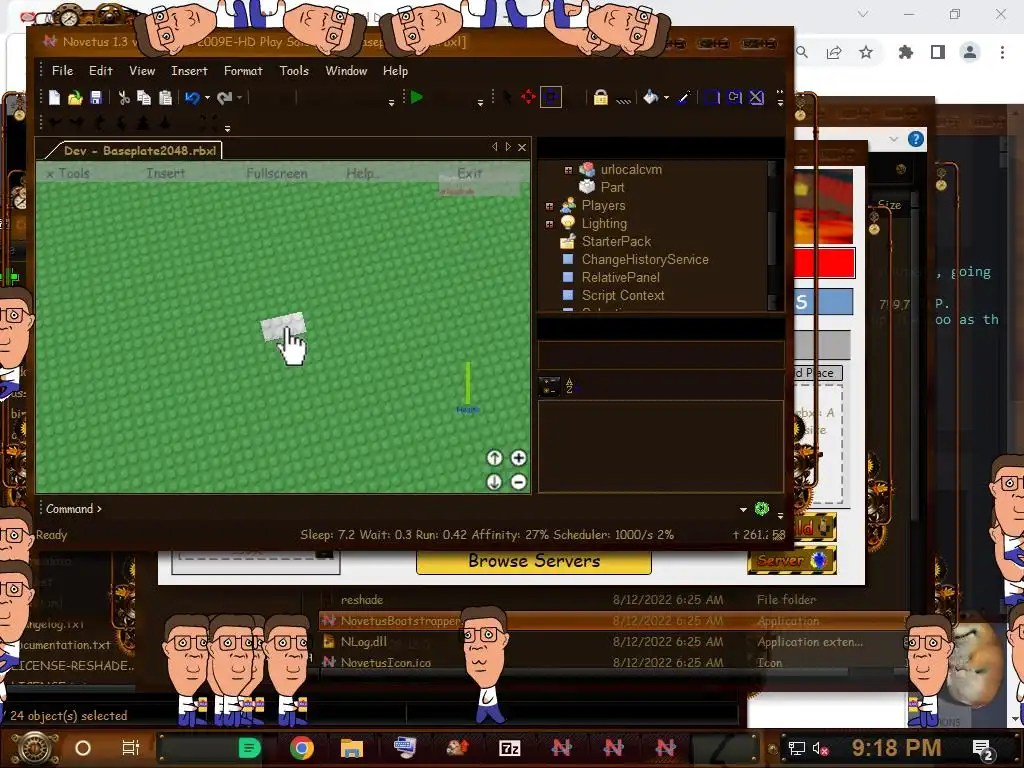Open a file with the folder icon

coord(75,98)
